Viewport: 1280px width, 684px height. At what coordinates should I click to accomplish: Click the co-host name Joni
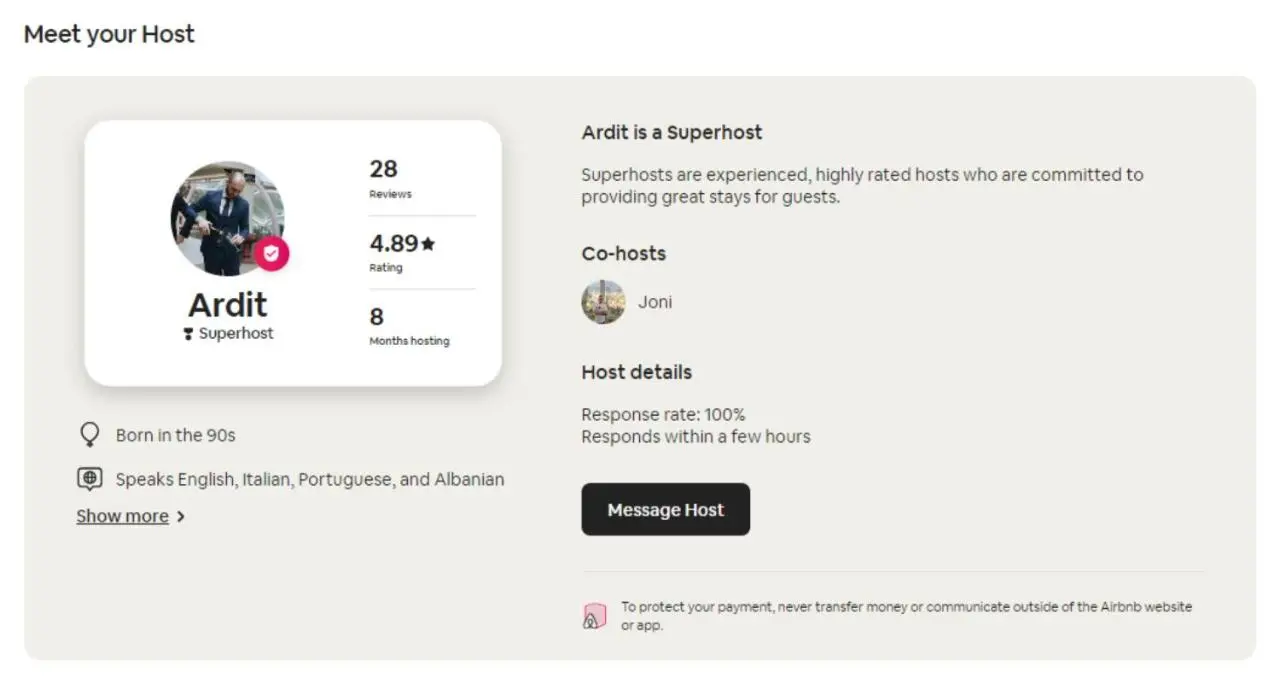(655, 302)
